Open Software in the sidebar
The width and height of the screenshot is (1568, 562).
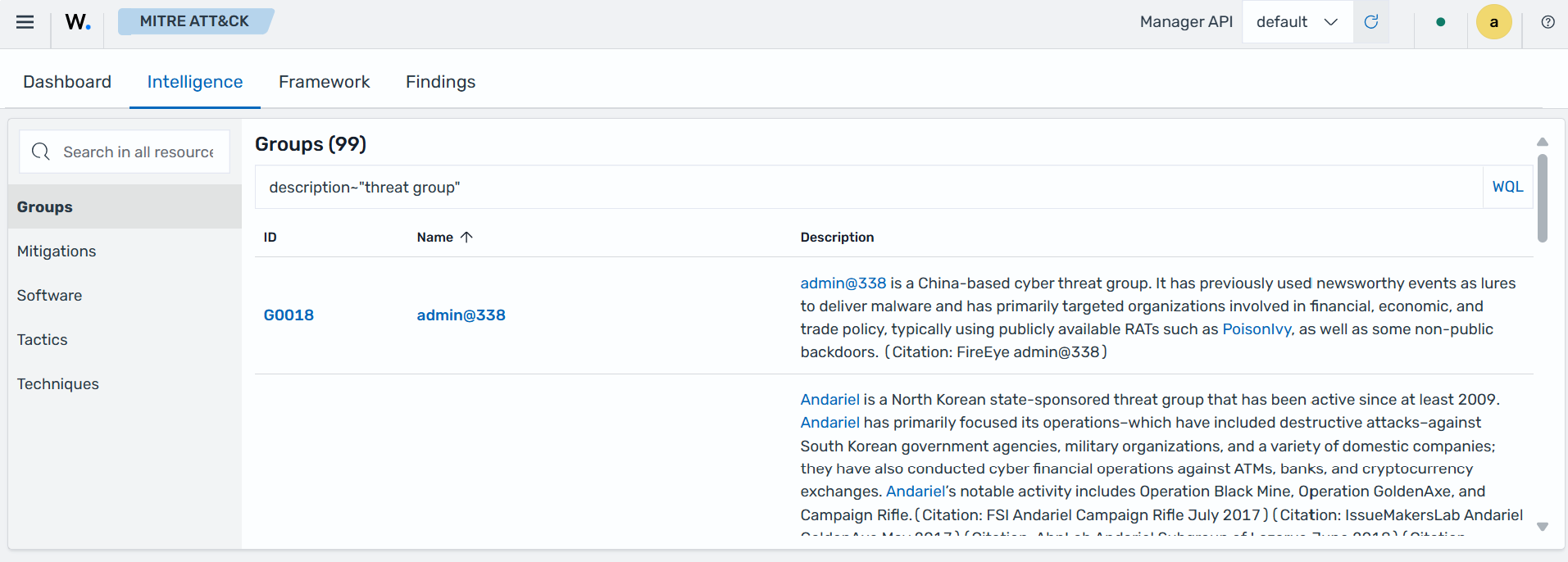(125, 296)
